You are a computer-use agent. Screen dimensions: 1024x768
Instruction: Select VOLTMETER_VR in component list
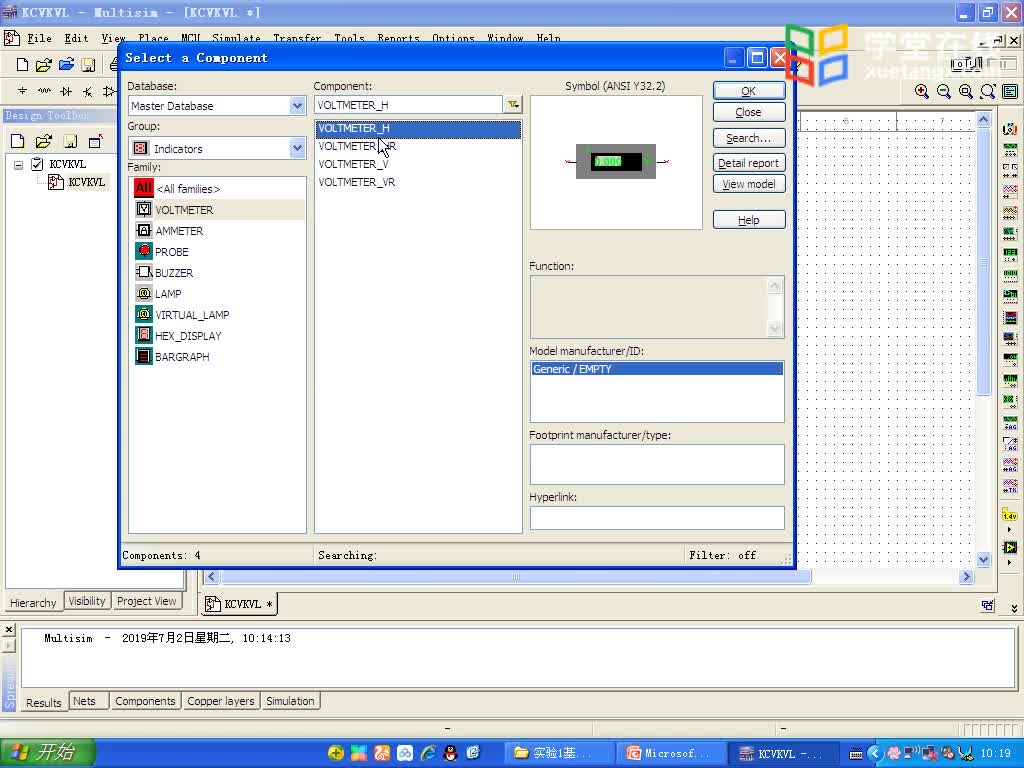click(x=357, y=182)
